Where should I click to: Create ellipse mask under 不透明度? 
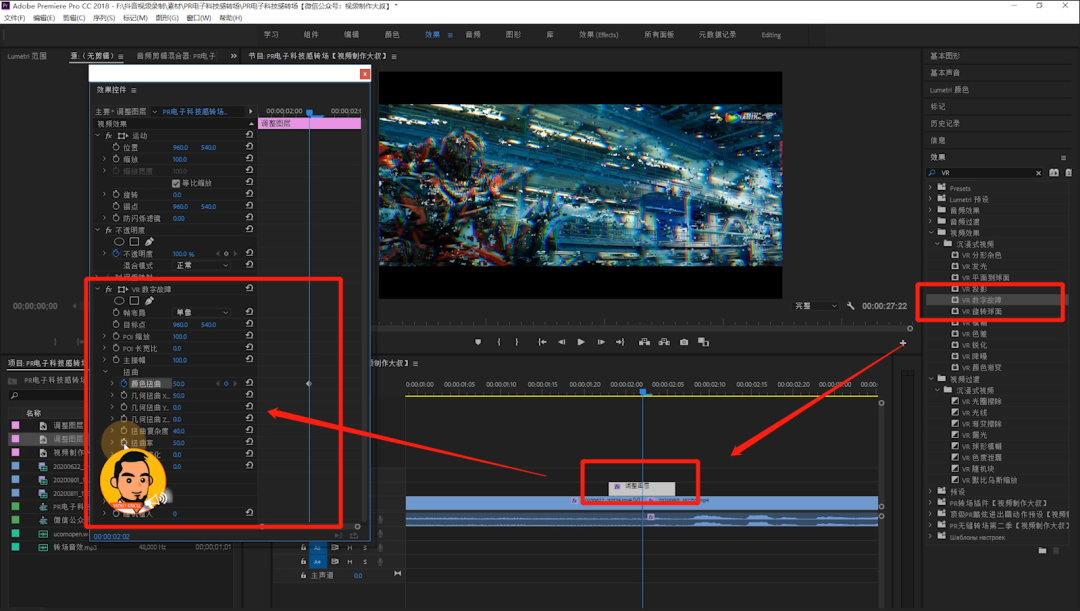(x=119, y=242)
